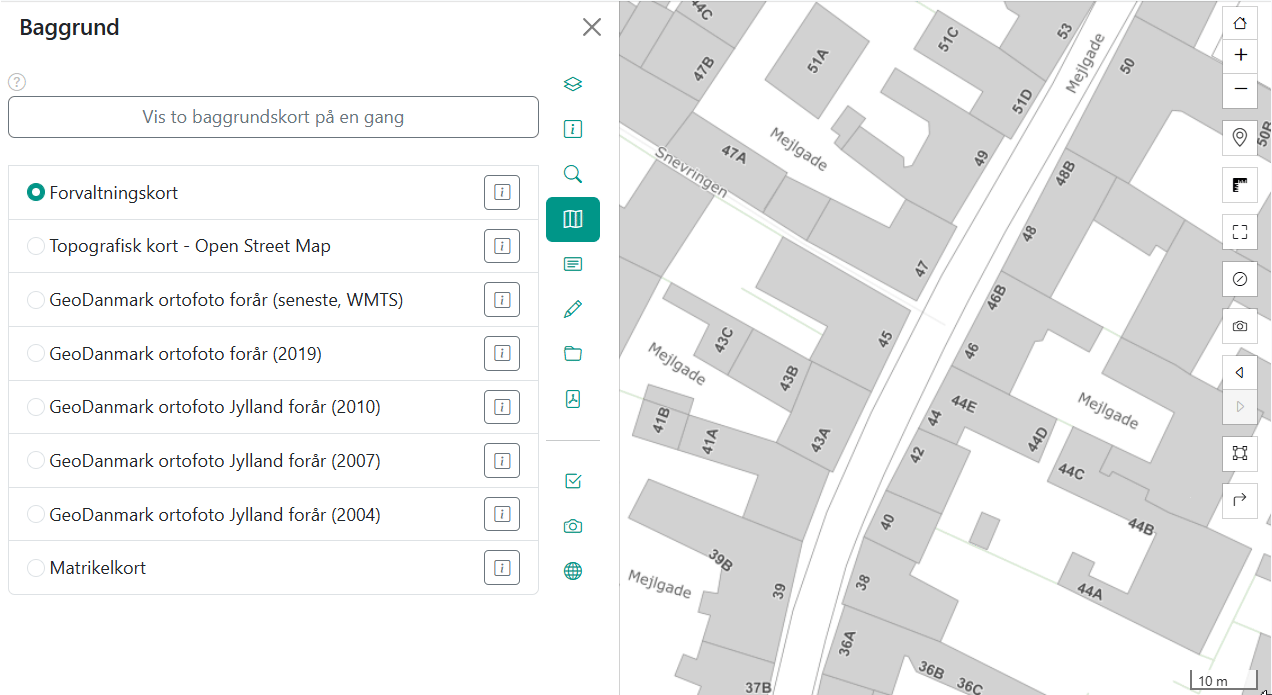
Task: Go to previous map extent
Action: pos(1240,373)
